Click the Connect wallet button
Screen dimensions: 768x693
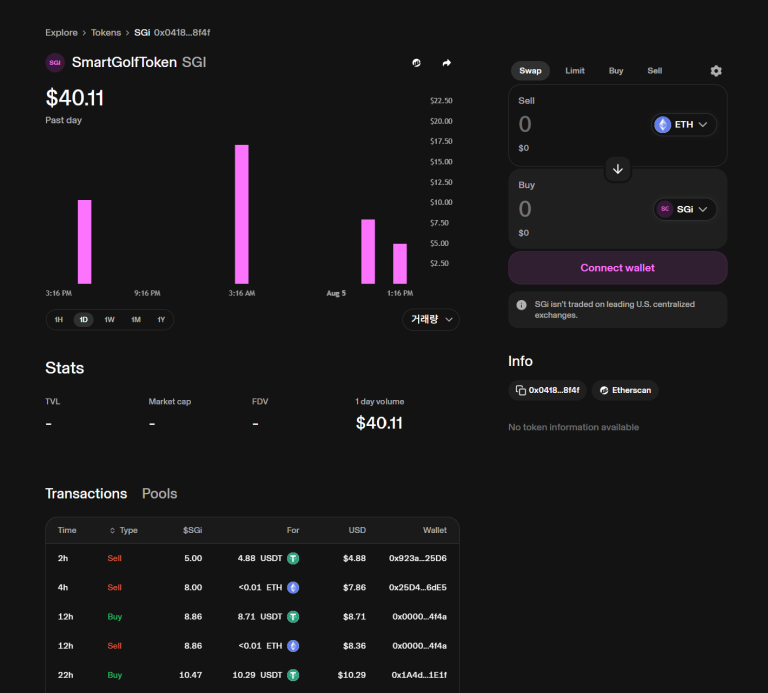click(618, 268)
